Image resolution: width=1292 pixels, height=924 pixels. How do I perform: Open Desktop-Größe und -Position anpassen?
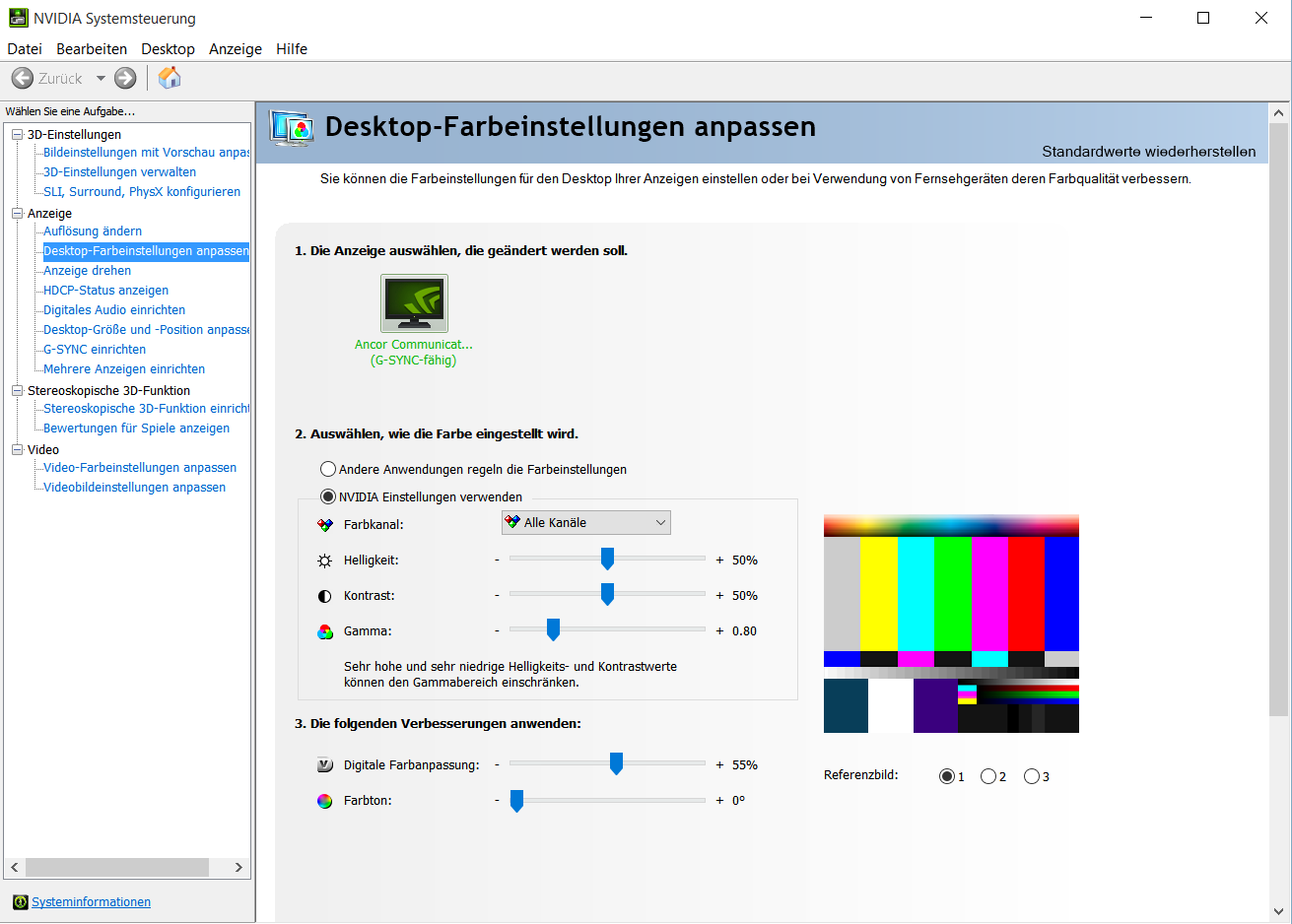pos(146,330)
